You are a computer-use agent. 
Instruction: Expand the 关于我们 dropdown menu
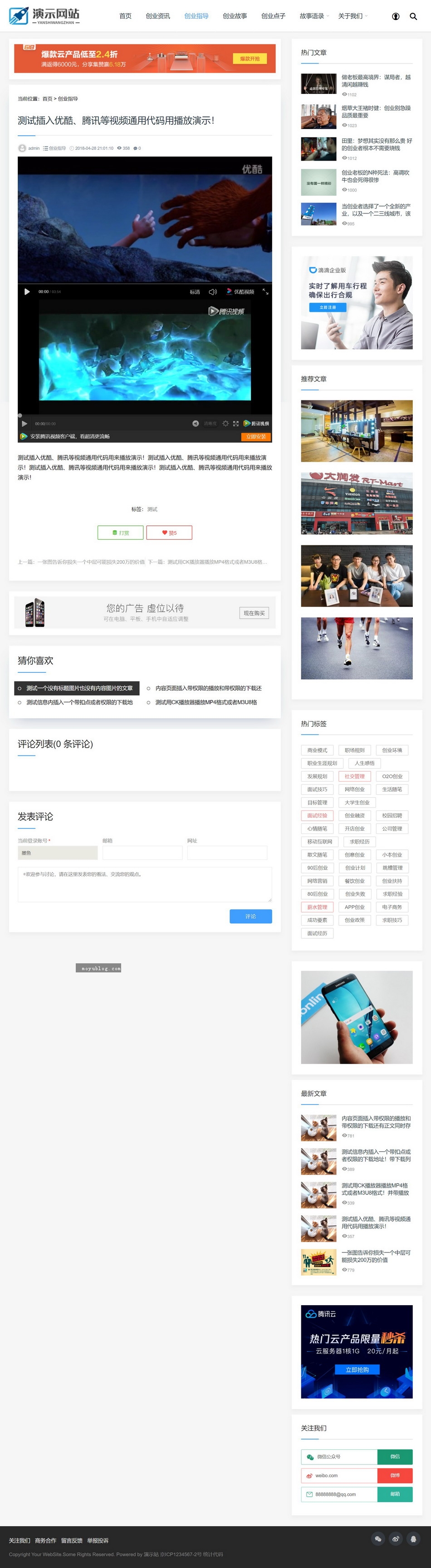[x=352, y=16]
